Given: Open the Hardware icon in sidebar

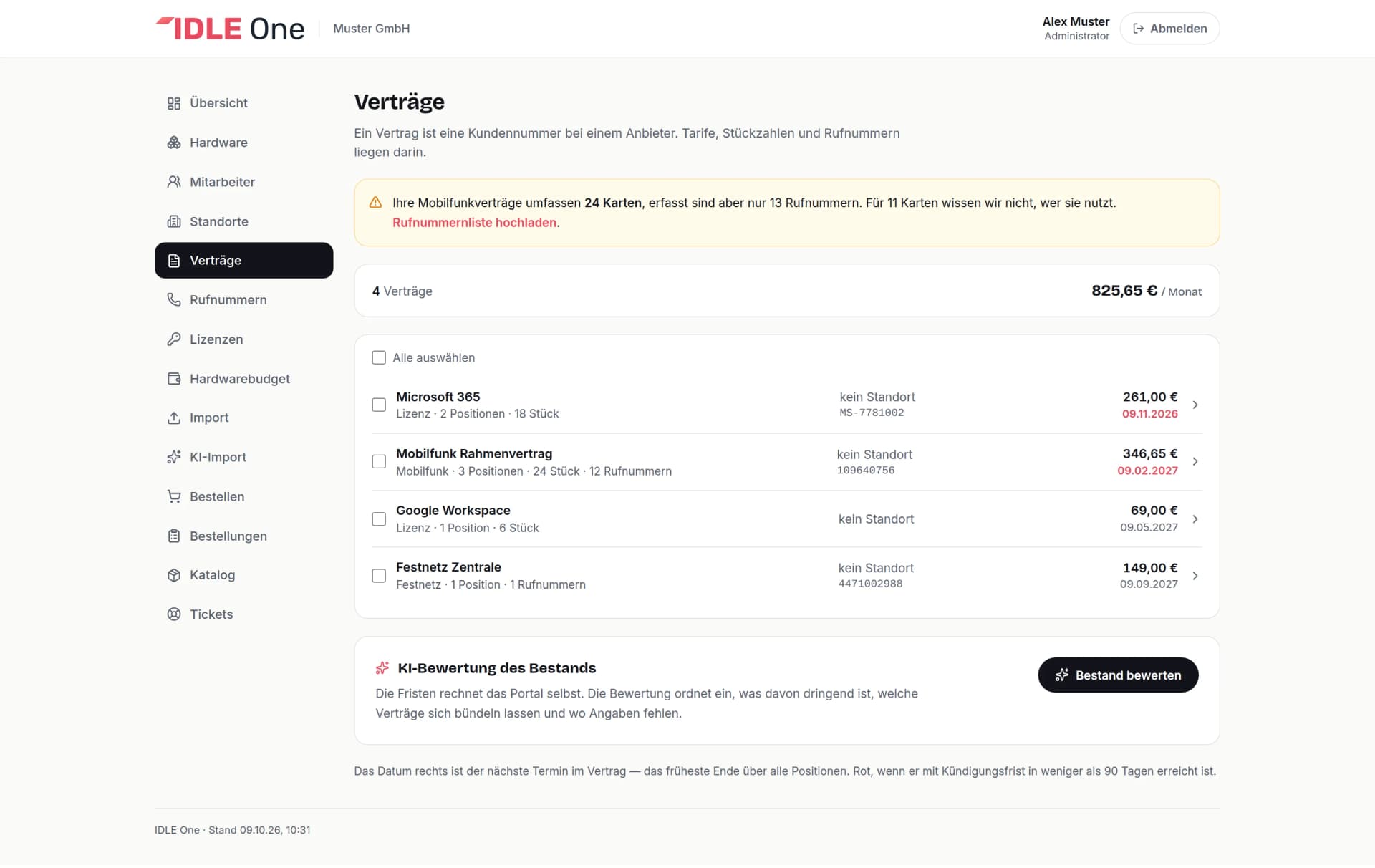Looking at the screenshot, I should click(174, 143).
